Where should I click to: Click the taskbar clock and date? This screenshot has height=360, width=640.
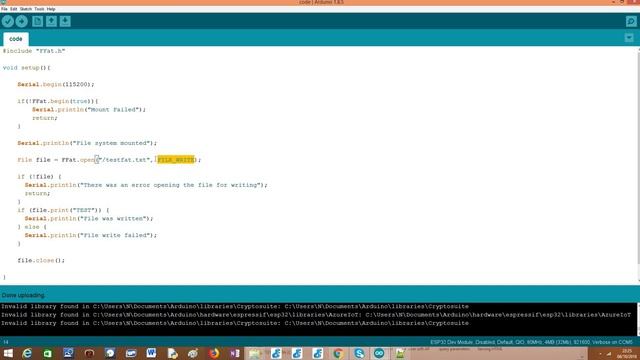[627, 353]
